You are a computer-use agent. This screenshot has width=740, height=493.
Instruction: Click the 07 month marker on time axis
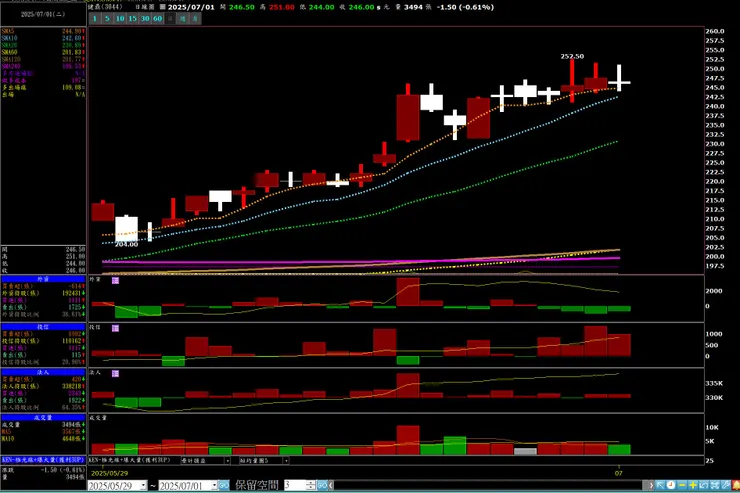(x=618, y=473)
